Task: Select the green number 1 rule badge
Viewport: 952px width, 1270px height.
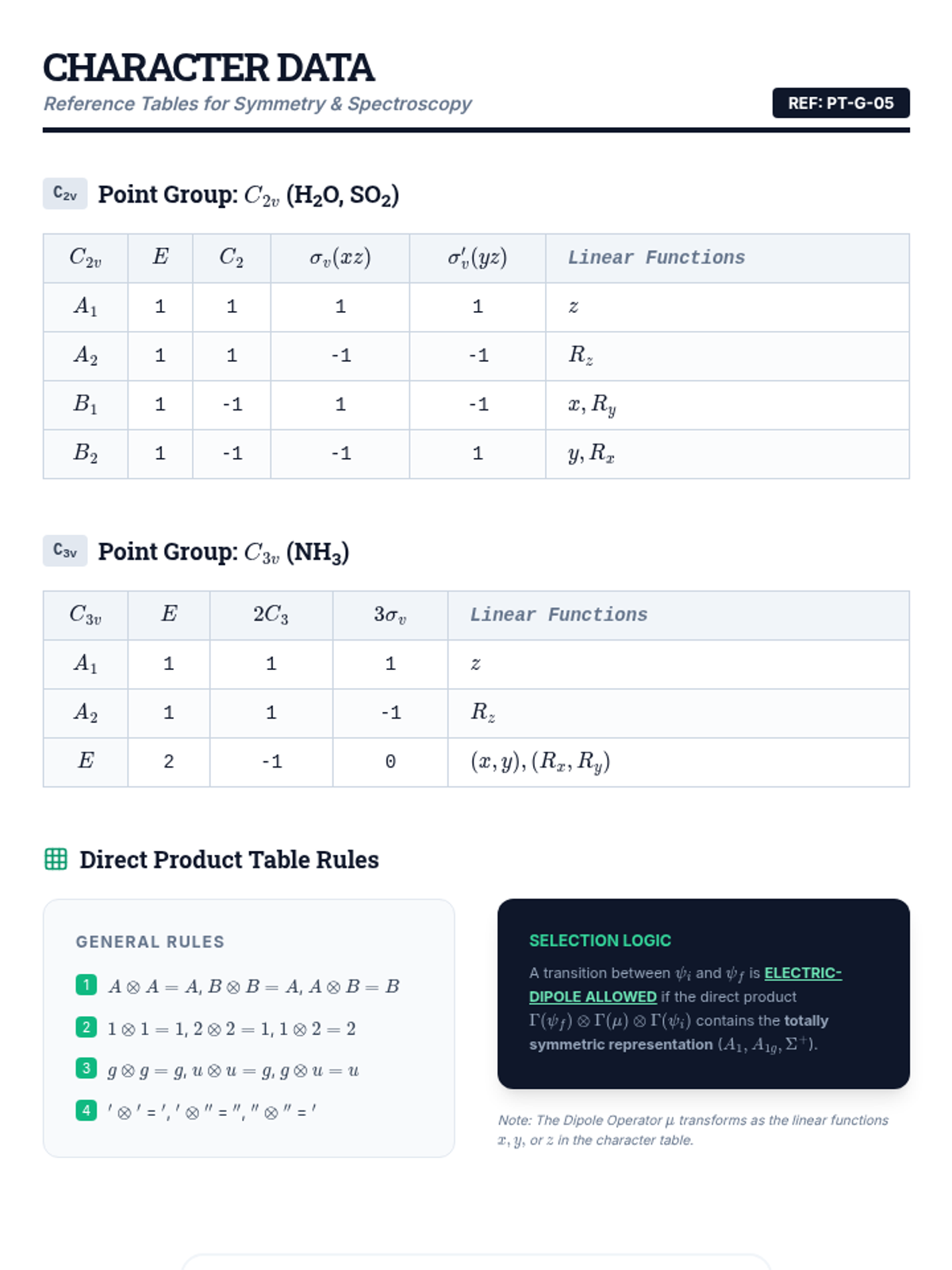Action: (86, 985)
